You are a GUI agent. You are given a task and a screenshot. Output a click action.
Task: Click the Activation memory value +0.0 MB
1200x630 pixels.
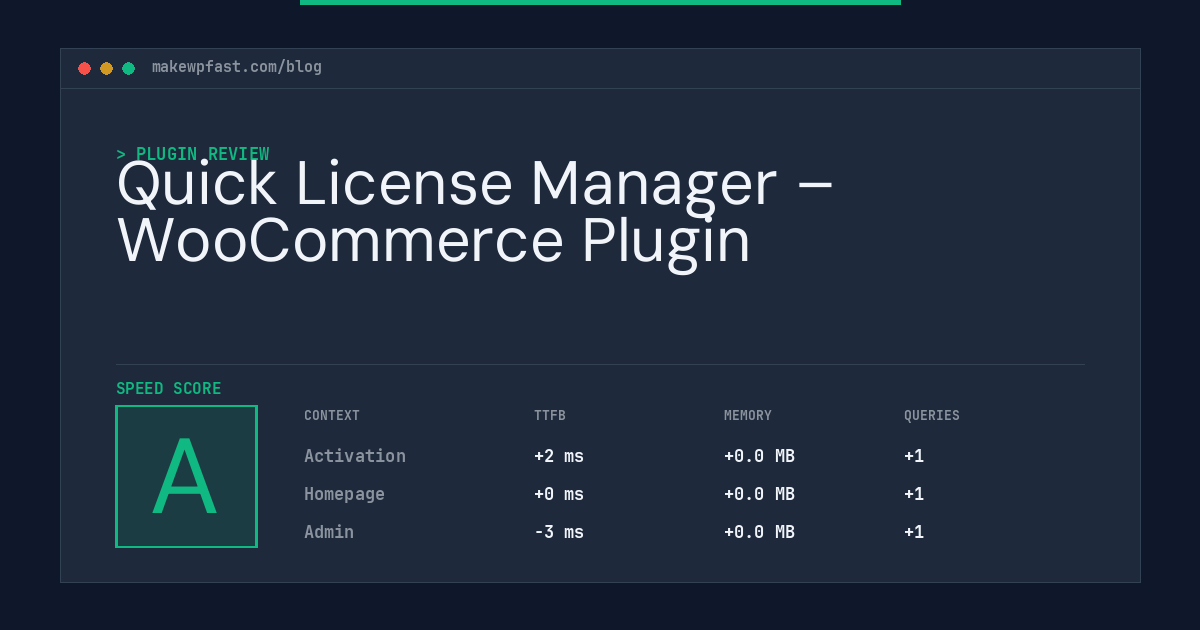759,456
